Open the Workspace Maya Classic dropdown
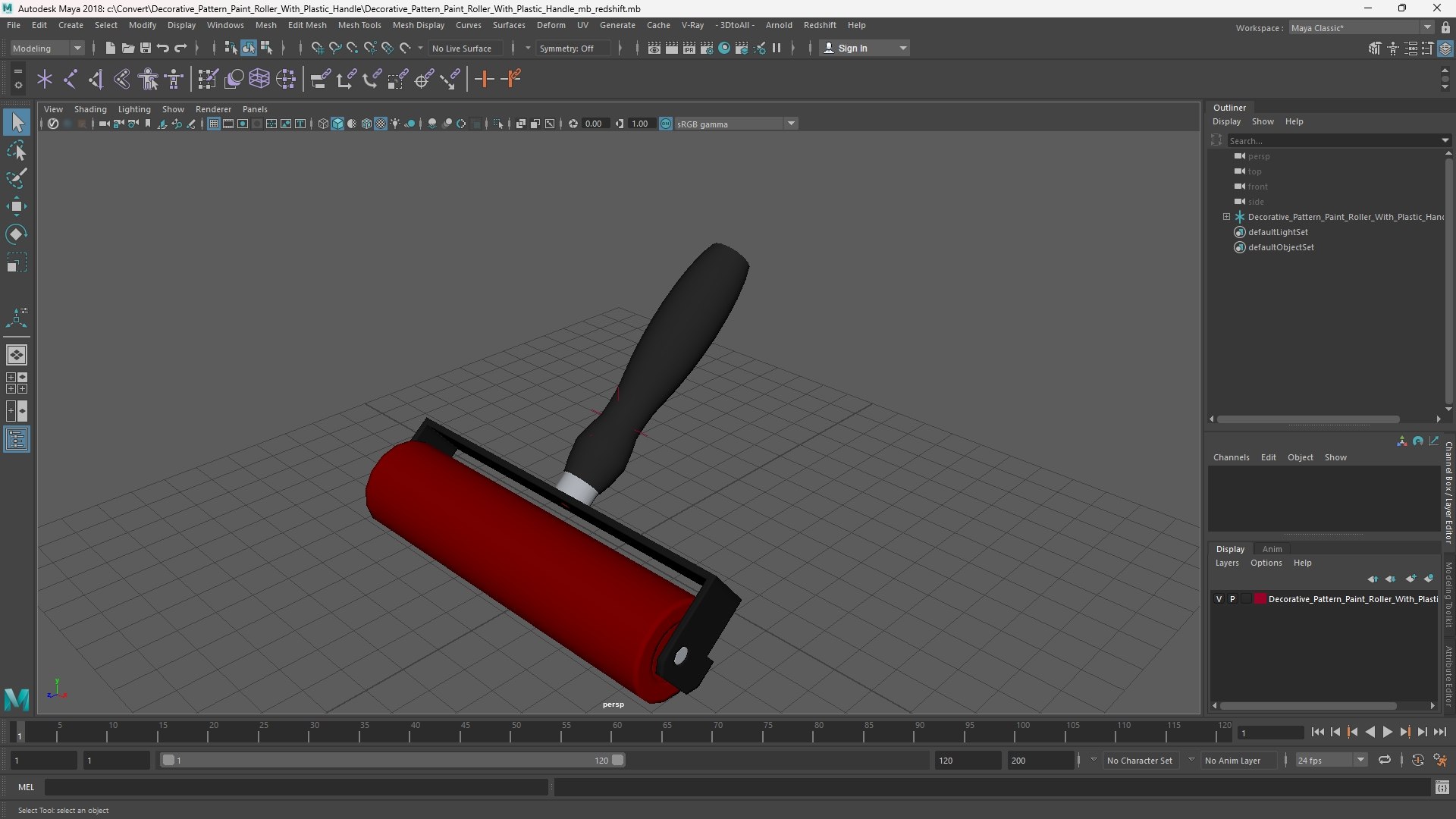 point(1361,28)
